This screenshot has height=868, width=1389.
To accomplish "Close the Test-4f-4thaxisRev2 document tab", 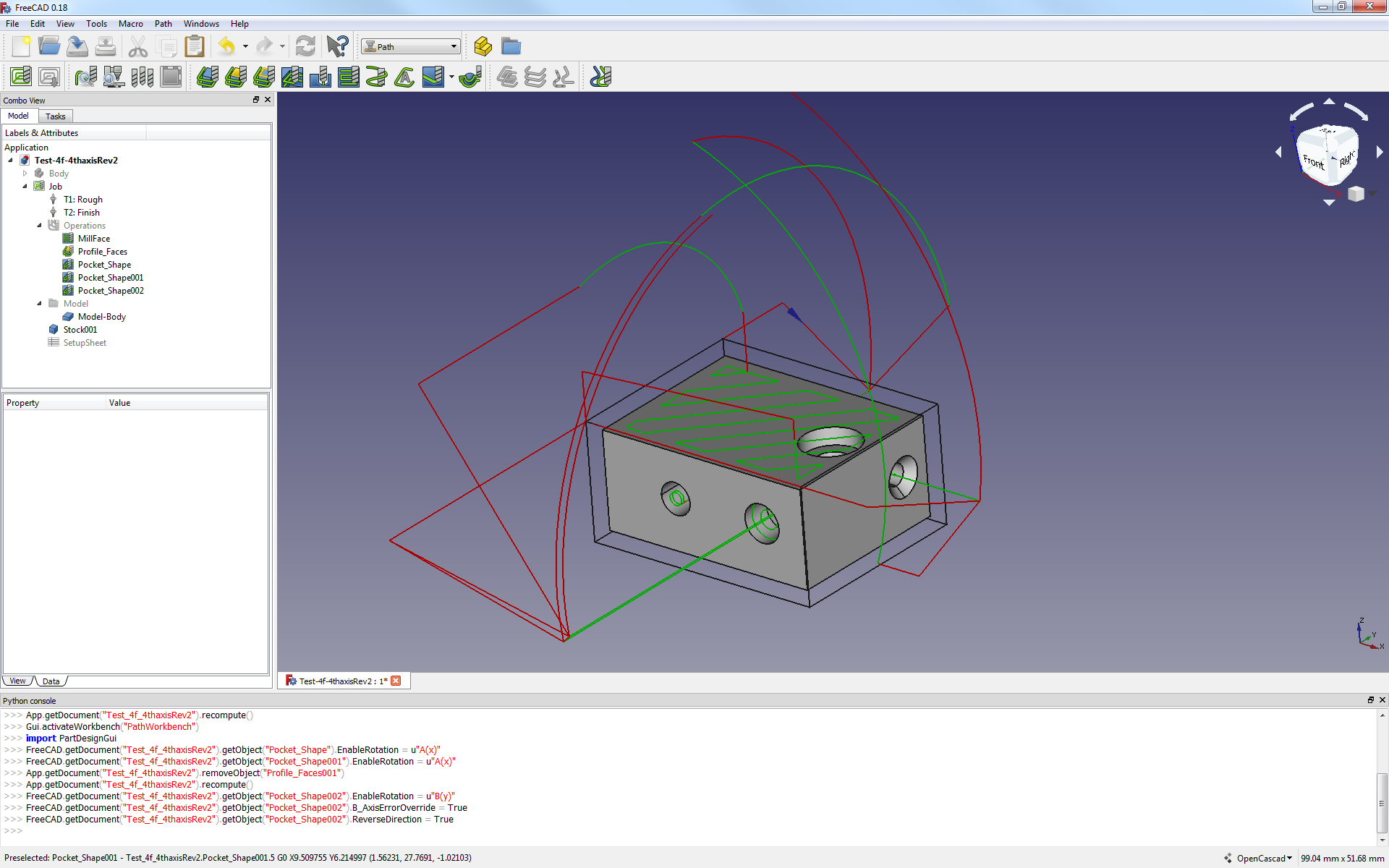I will point(396,681).
